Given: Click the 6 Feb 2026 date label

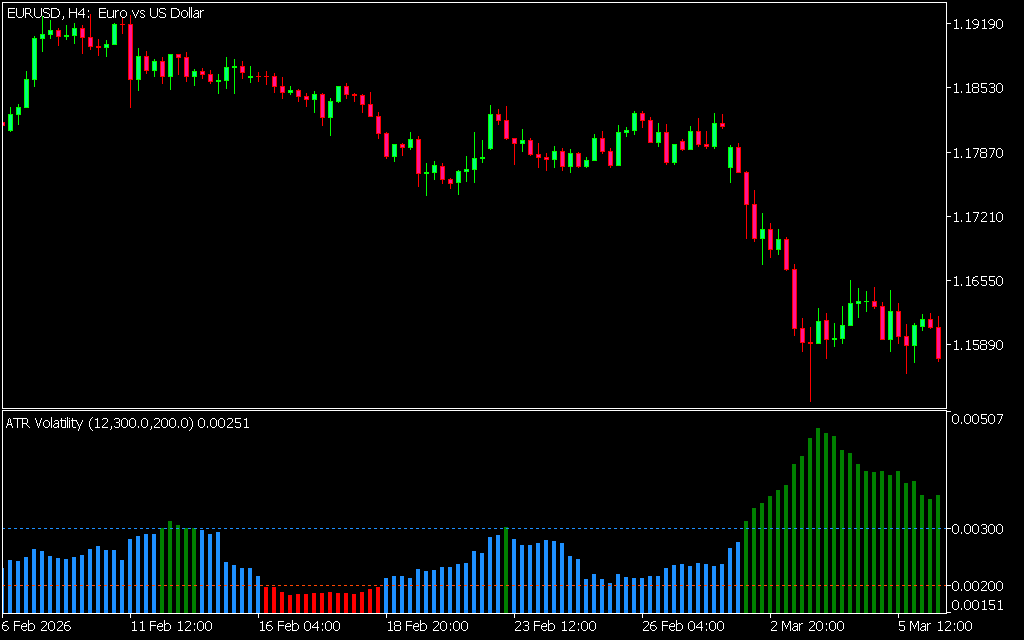Looking at the screenshot, I should 39,627.
